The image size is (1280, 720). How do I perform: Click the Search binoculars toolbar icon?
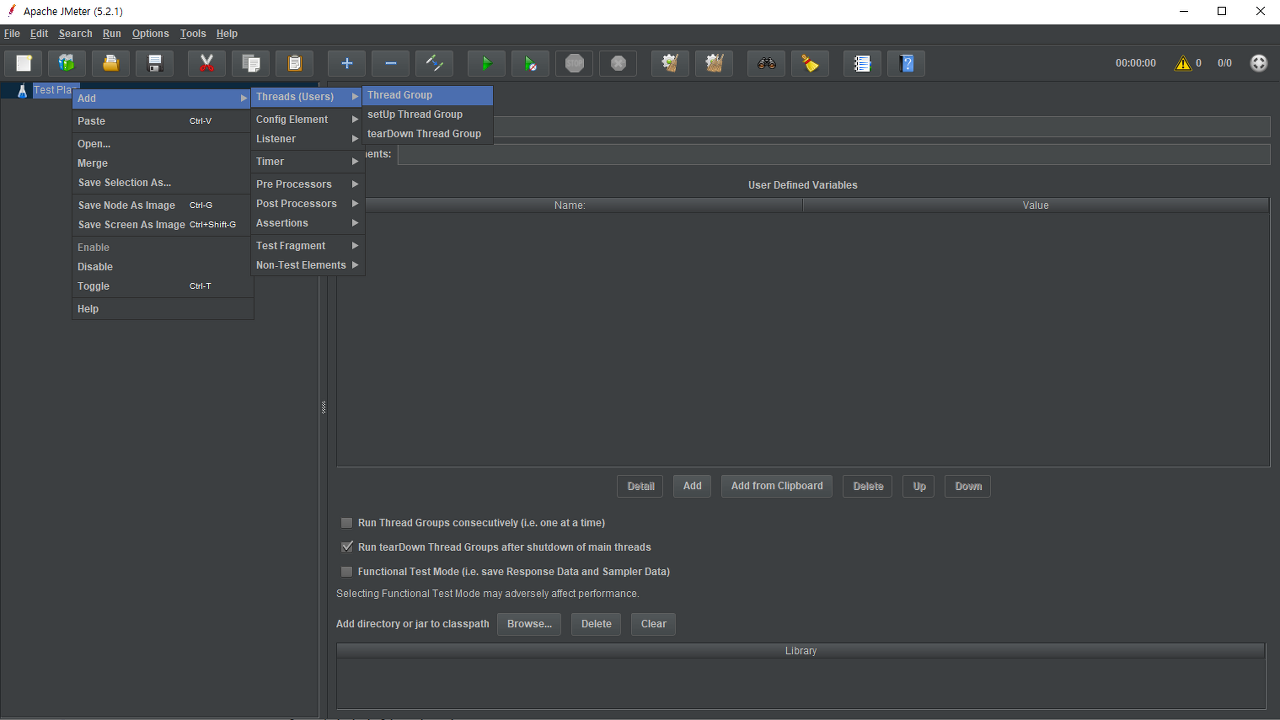(x=767, y=64)
